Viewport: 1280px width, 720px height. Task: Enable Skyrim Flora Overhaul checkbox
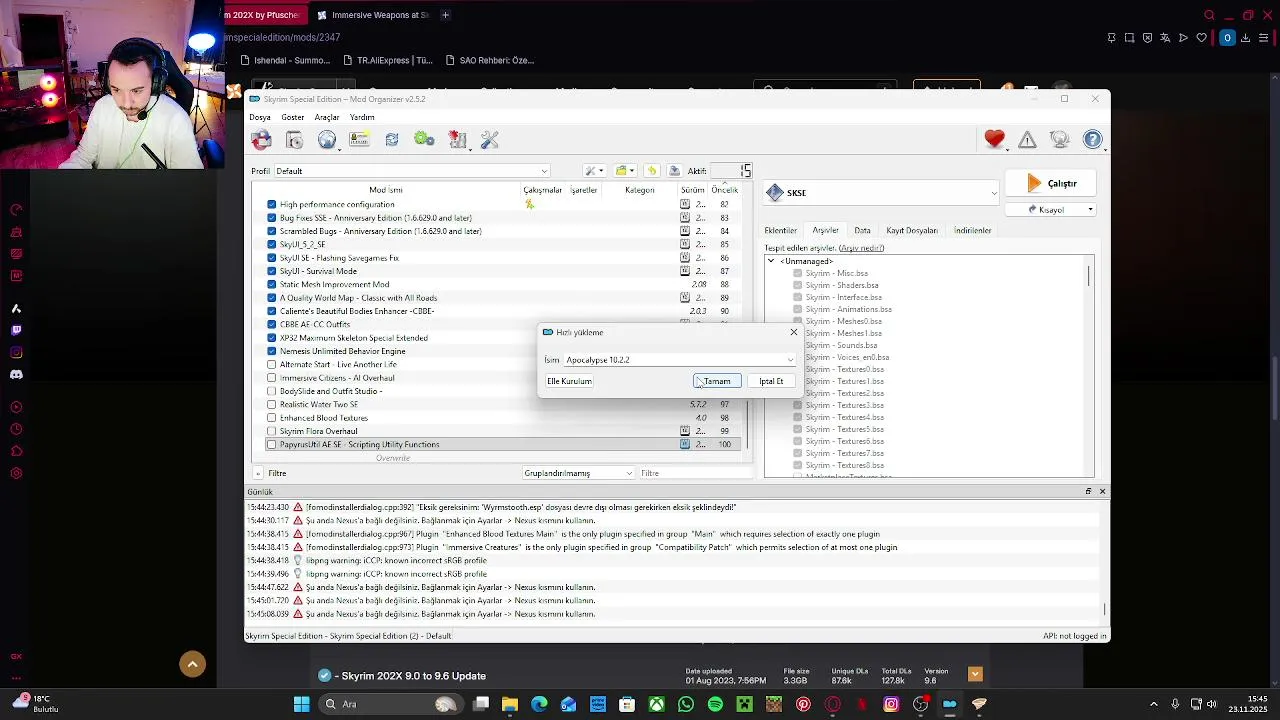271,431
